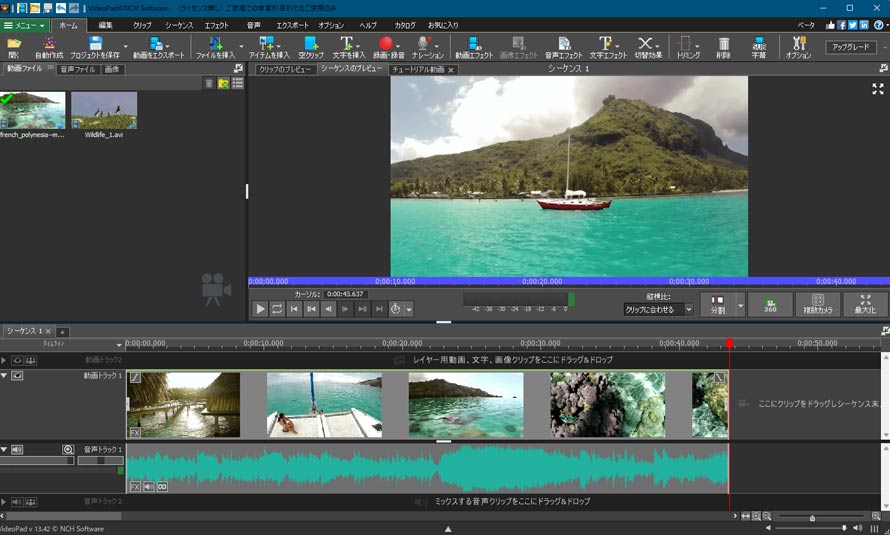Screen dimensions: 890x535
Task: Click the 文字を挿入 text icon
Action: (x=347, y=44)
